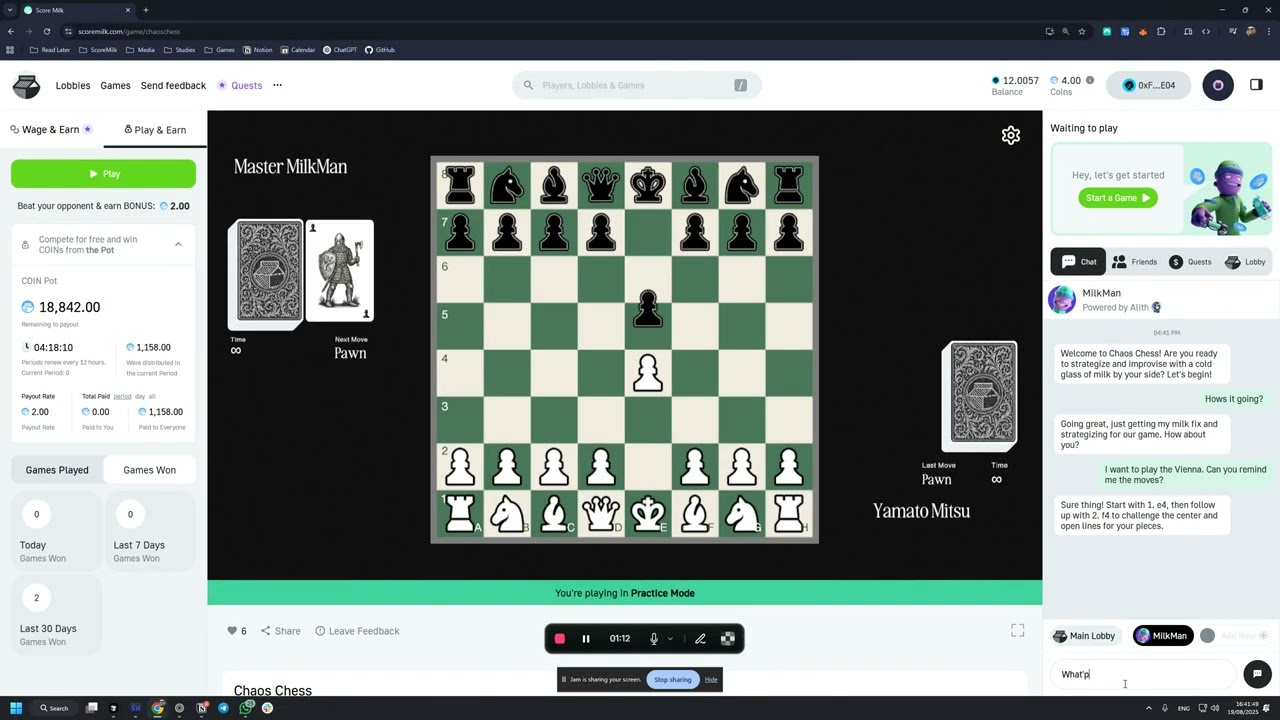
Task: Expand microphone options dropdown arrow
Action: [670, 639]
